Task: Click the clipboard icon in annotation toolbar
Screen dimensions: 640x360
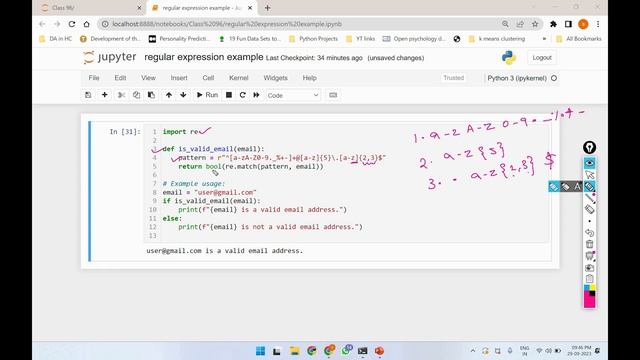Action: [589, 279]
